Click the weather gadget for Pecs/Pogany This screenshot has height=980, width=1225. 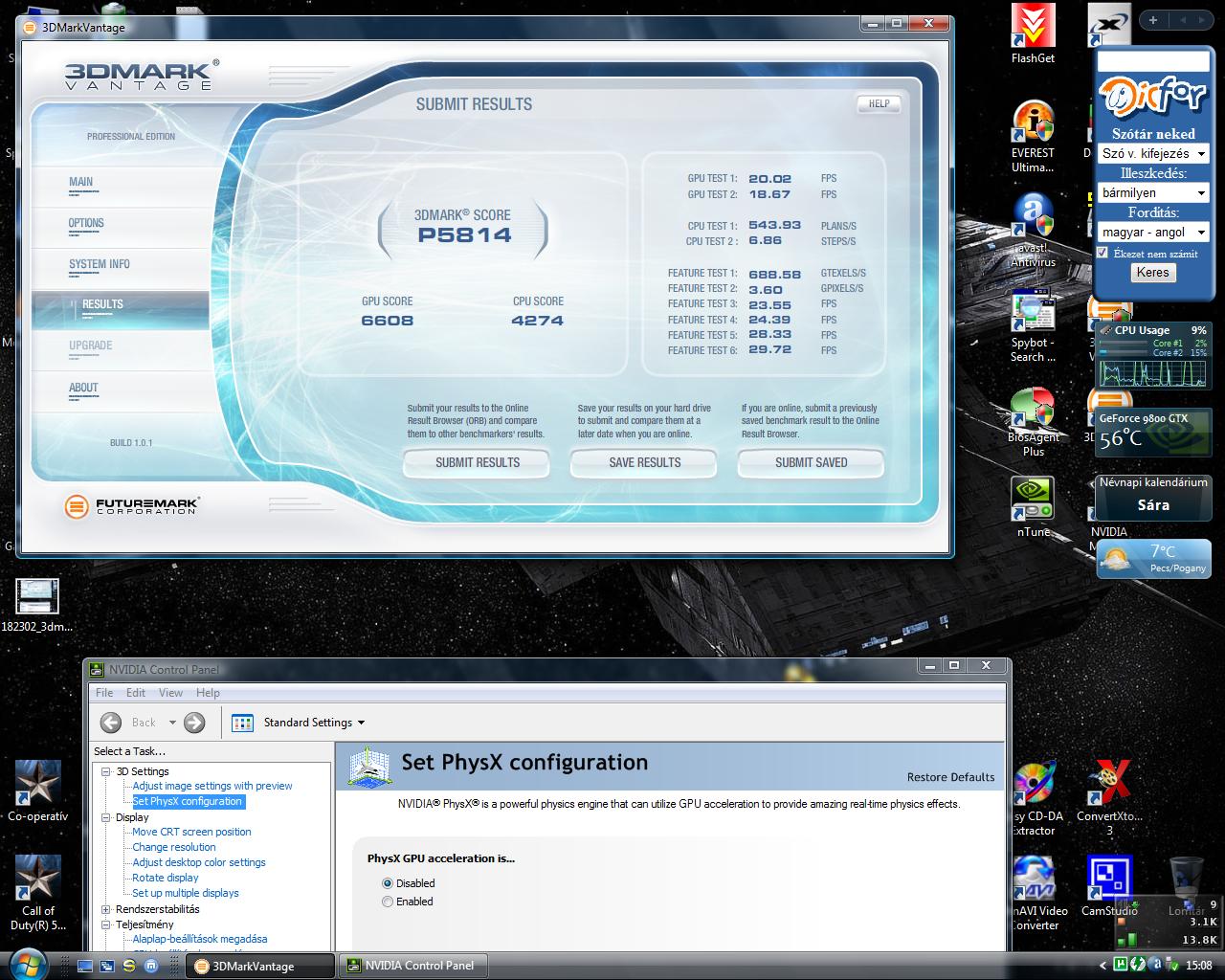coord(1153,559)
